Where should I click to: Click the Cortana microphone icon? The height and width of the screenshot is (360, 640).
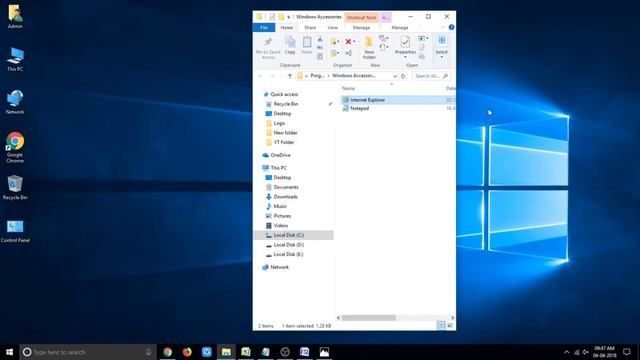[148, 352]
